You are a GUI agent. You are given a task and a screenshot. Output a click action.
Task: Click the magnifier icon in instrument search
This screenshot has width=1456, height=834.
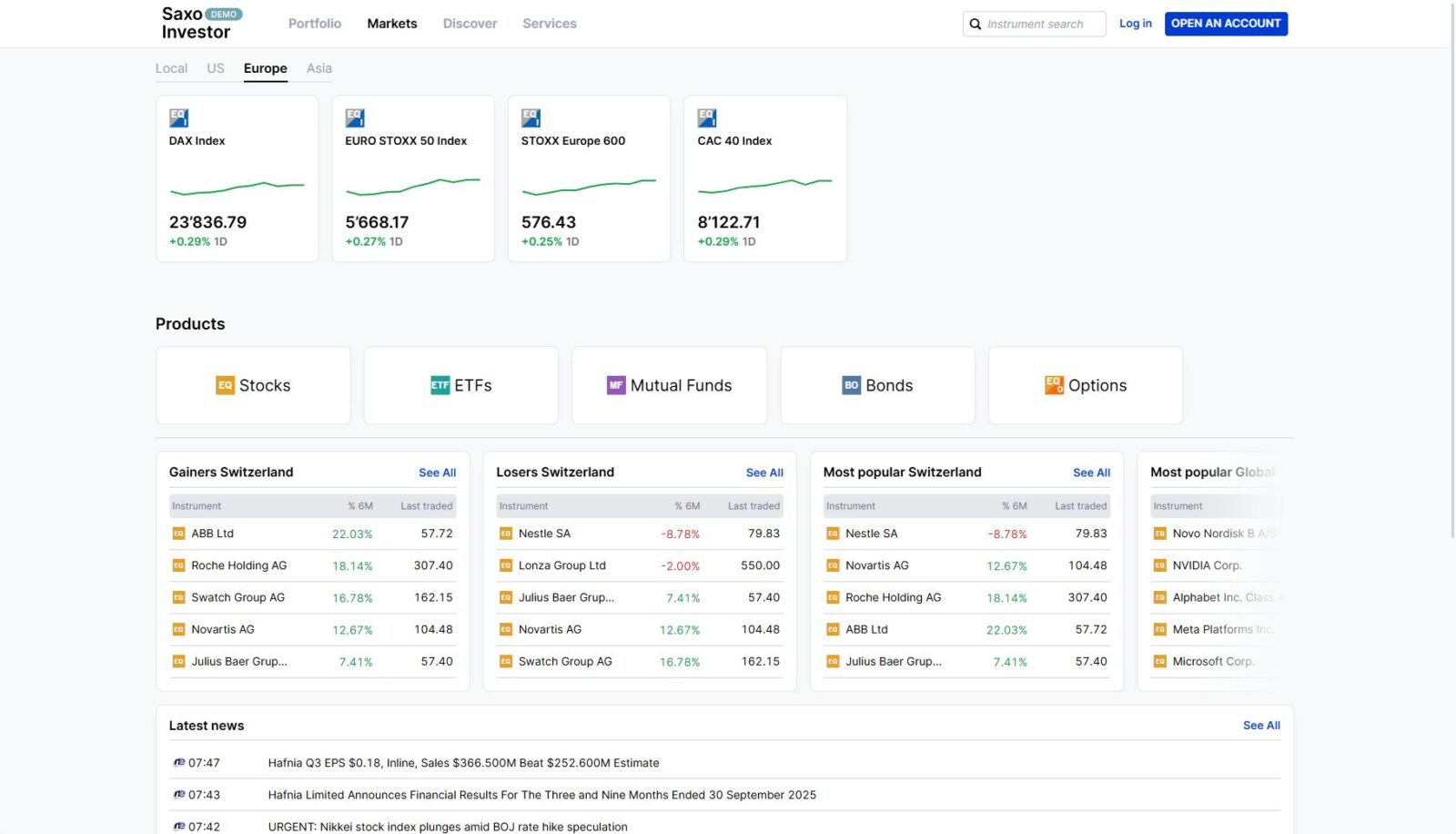tap(976, 25)
